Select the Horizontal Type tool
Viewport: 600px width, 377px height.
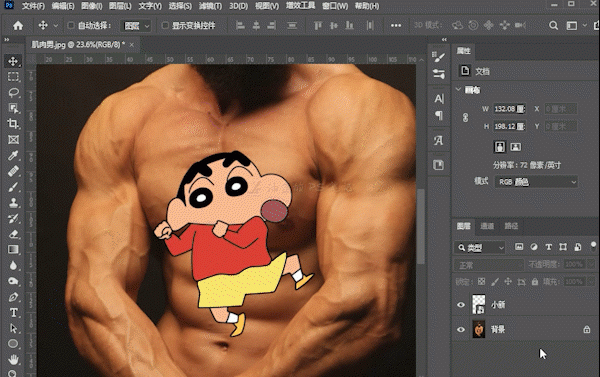pyautogui.click(x=13, y=313)
